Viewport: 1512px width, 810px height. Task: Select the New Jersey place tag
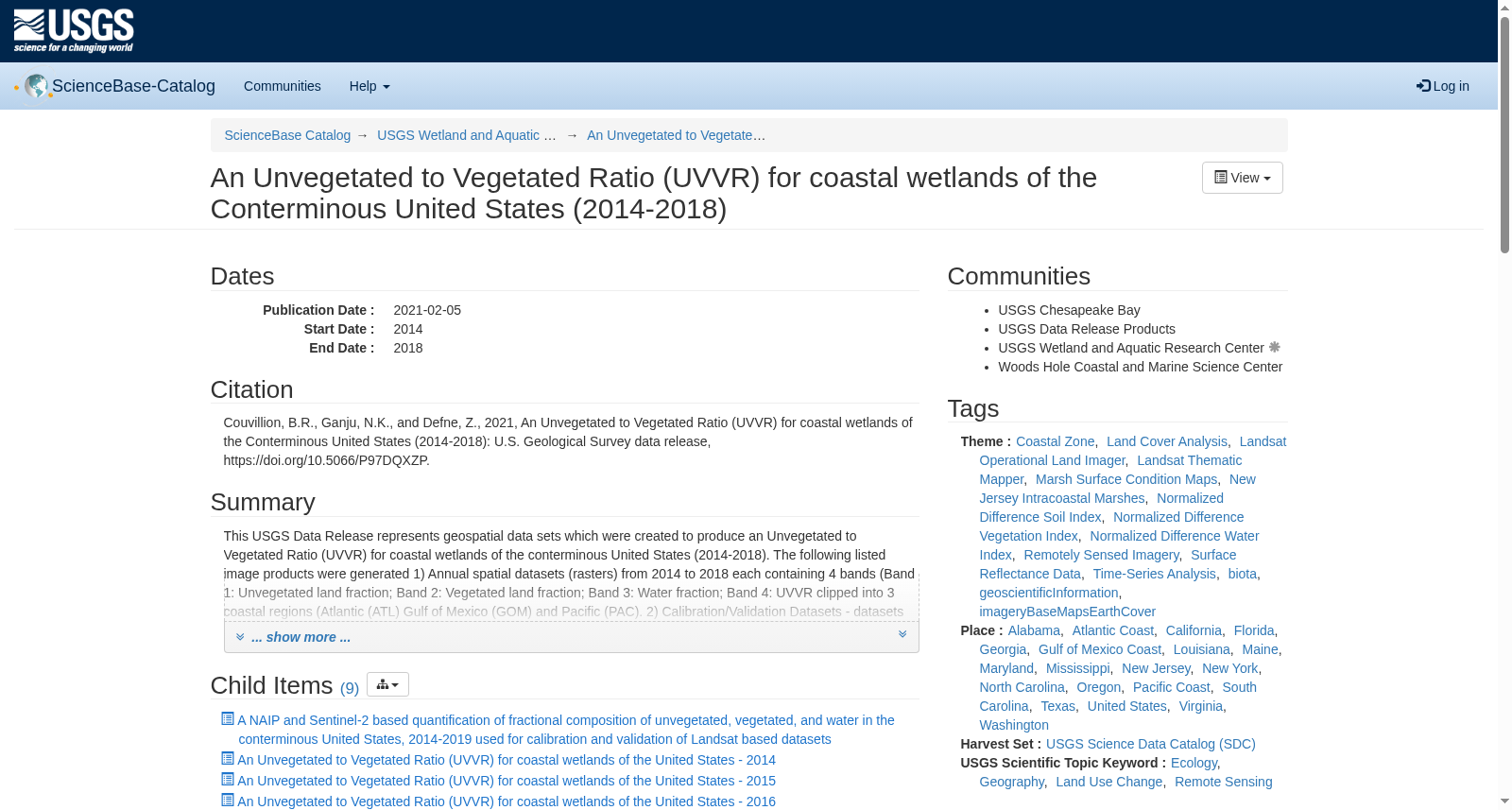[1156, 668]
